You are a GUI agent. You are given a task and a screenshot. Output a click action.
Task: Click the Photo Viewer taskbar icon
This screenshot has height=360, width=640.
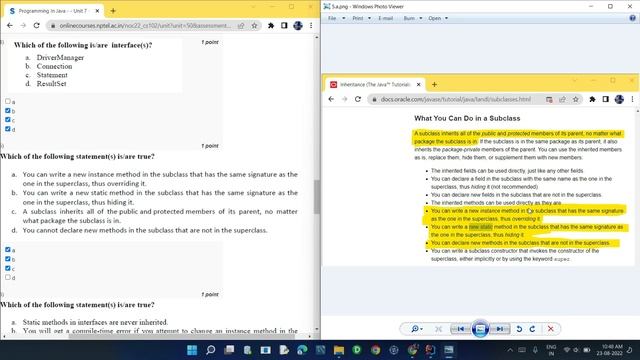pyautogui.click(x=449, y=350)
